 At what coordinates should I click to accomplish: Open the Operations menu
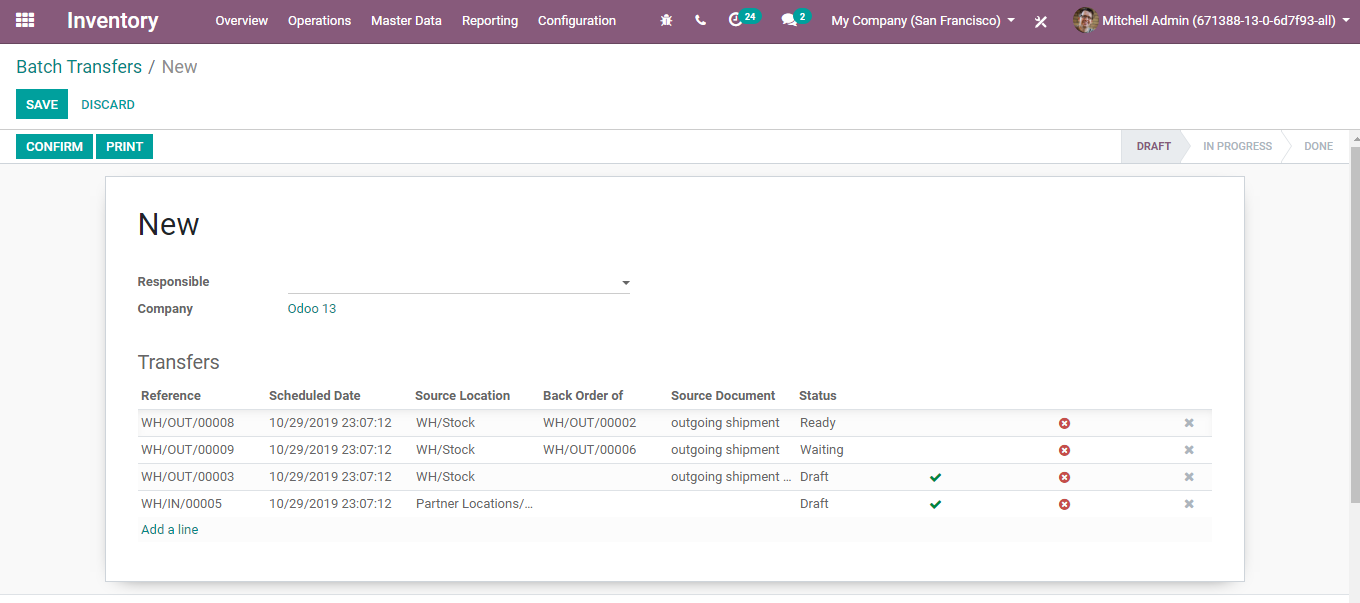319,20
